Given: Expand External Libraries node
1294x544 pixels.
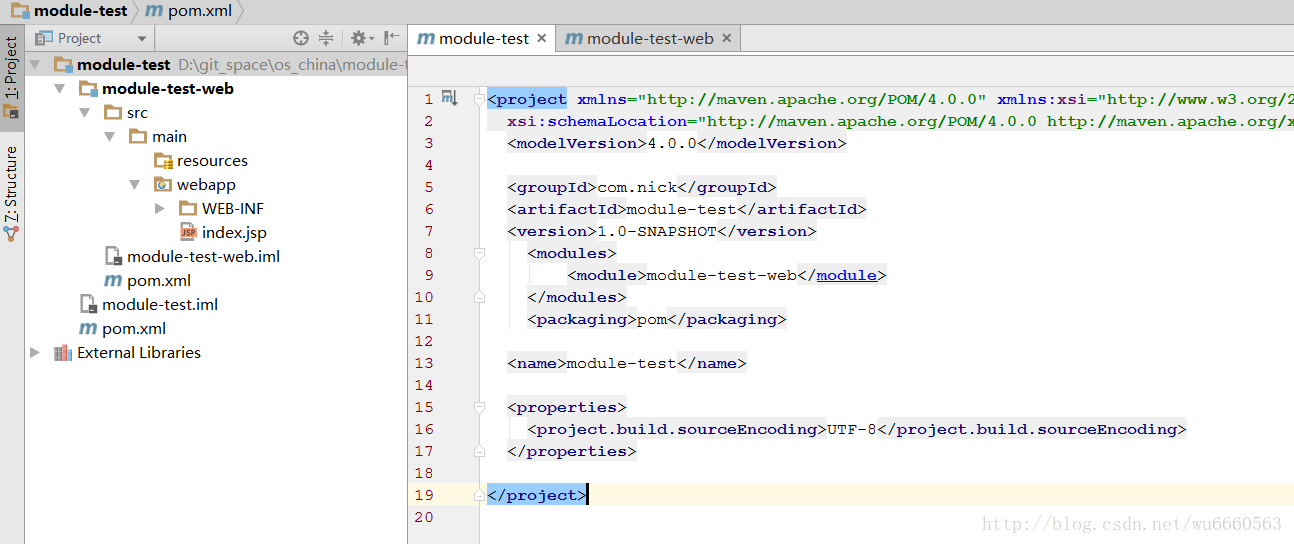Looking at the screenshot, I should [36, 352].
